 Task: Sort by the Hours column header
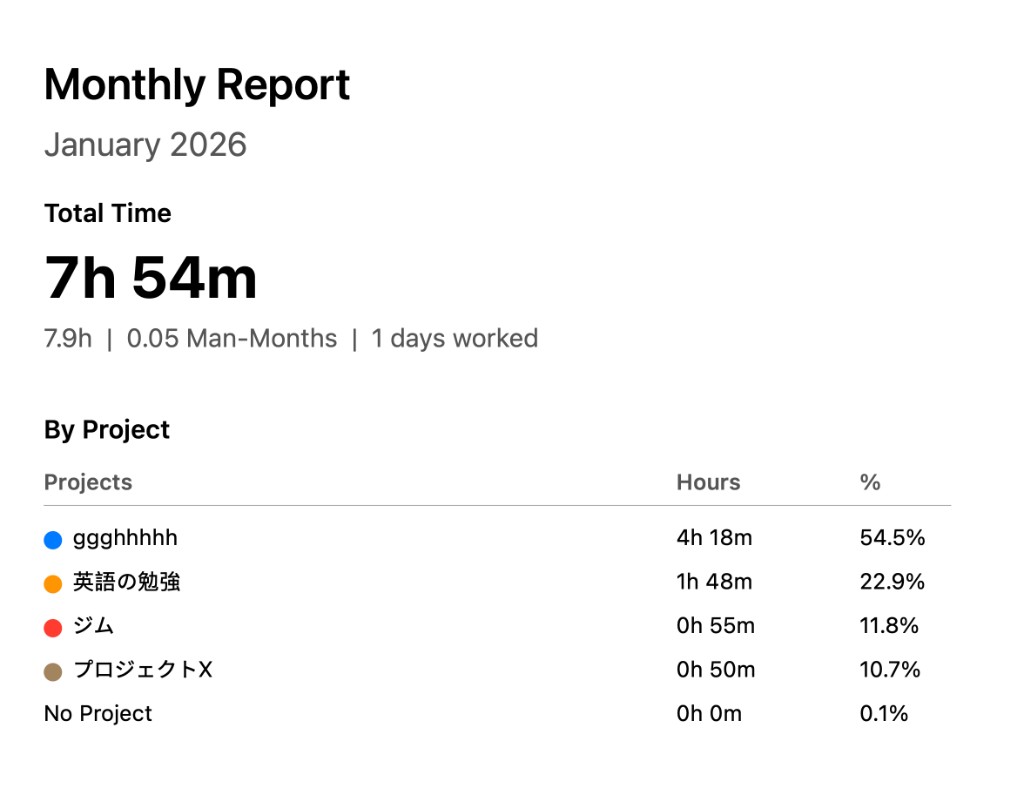[x=708, y=482]
